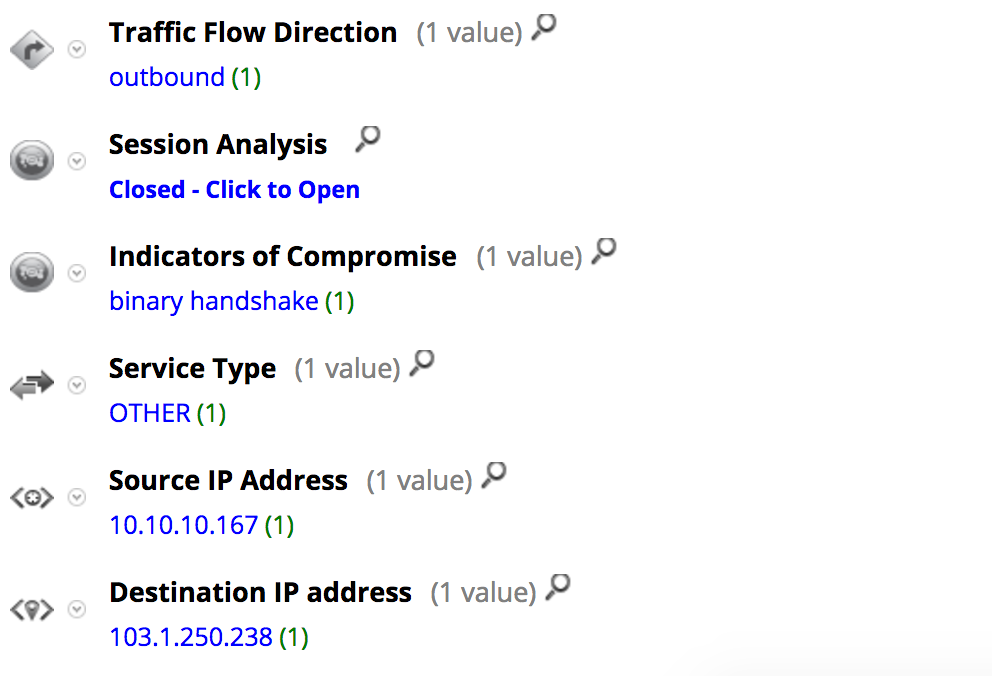The height and width of the screenshot is (676, 992).
Task: Expand the Traffic Flow Direction dropdown arrow
Action: pyautogui.click(x=76, y=50)
